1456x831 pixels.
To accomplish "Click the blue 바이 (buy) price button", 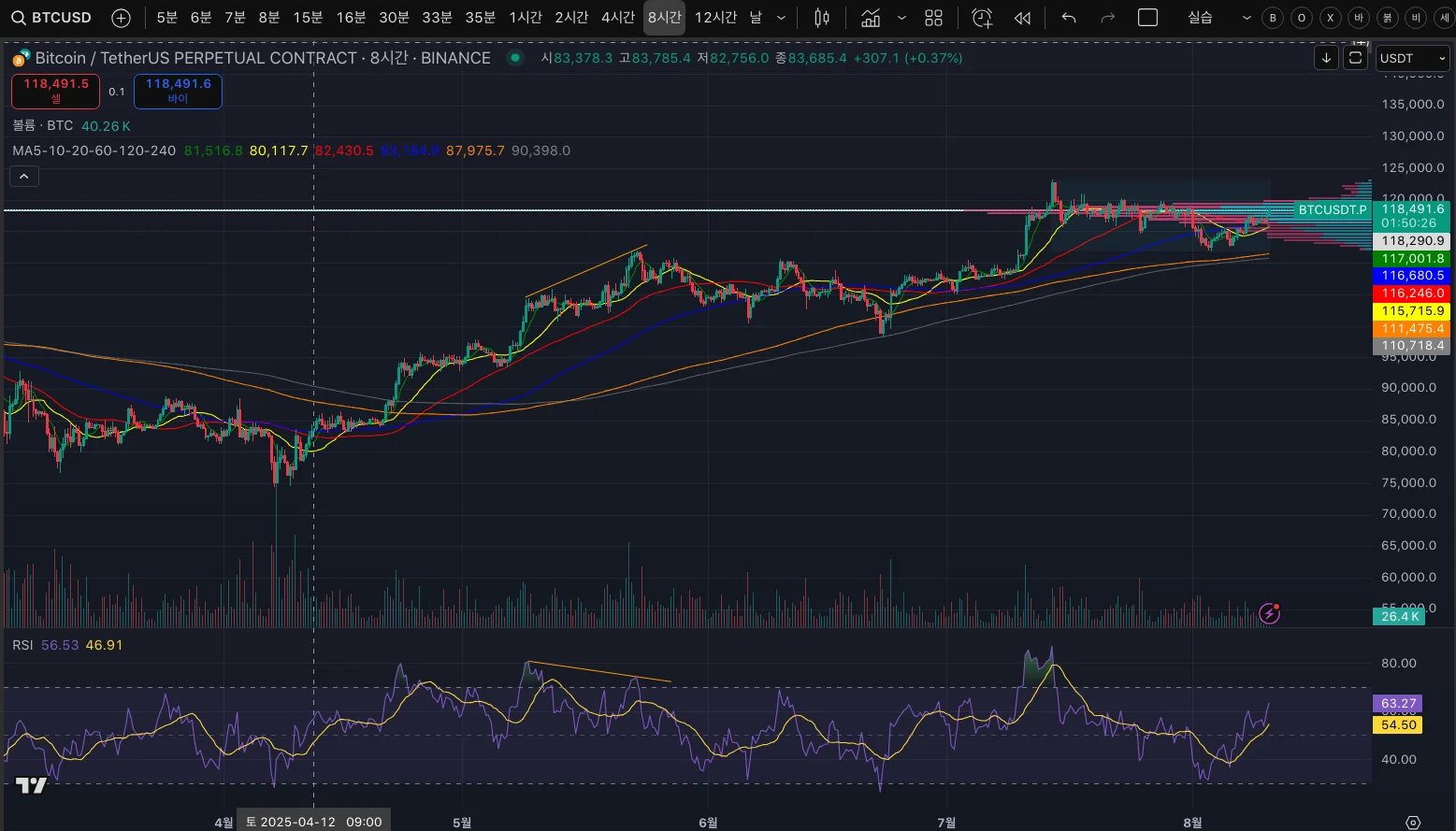I will [x=178, y=91].
